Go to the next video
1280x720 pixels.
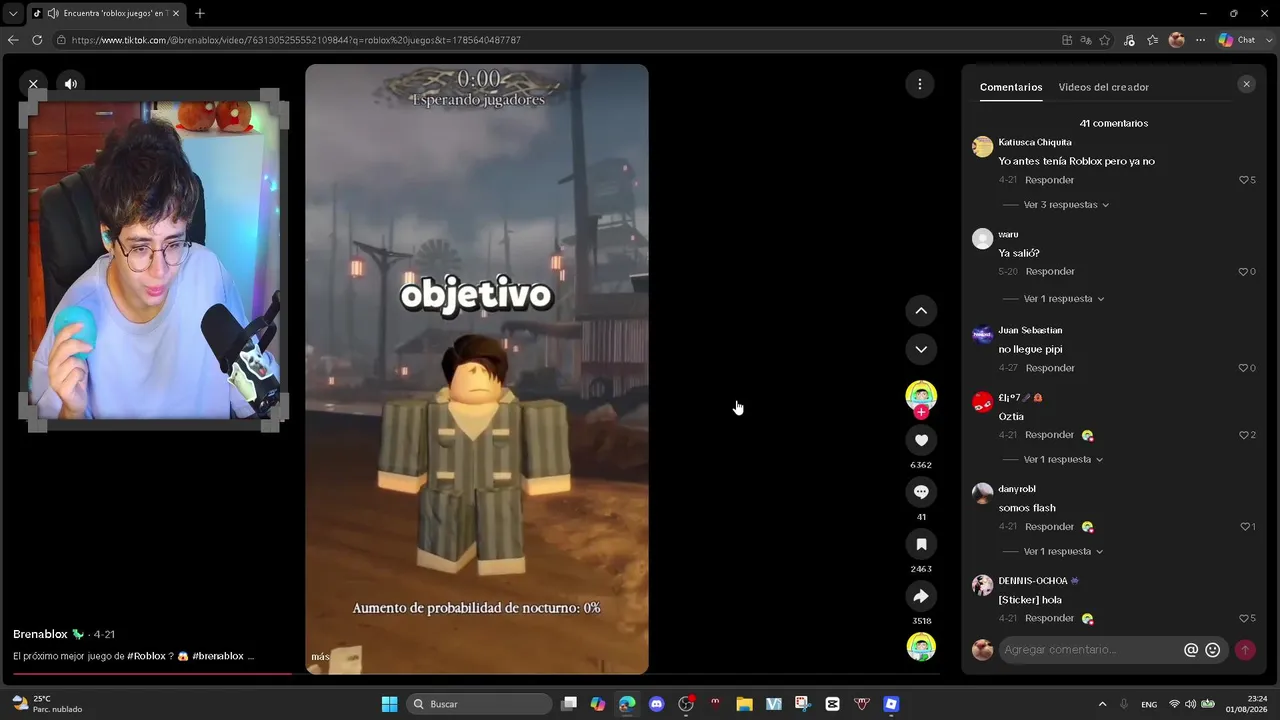click(x=921, y=349)
